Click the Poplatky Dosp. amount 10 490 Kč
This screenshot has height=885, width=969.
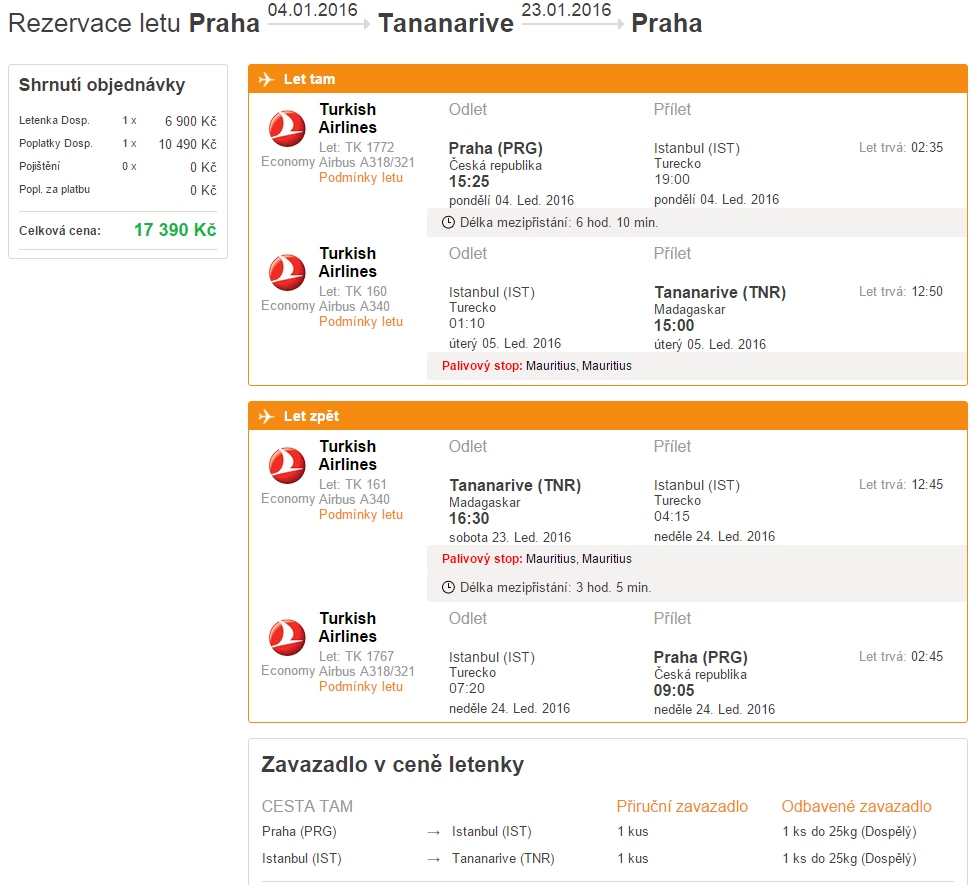pyautogui.click(x=188, y=144)
